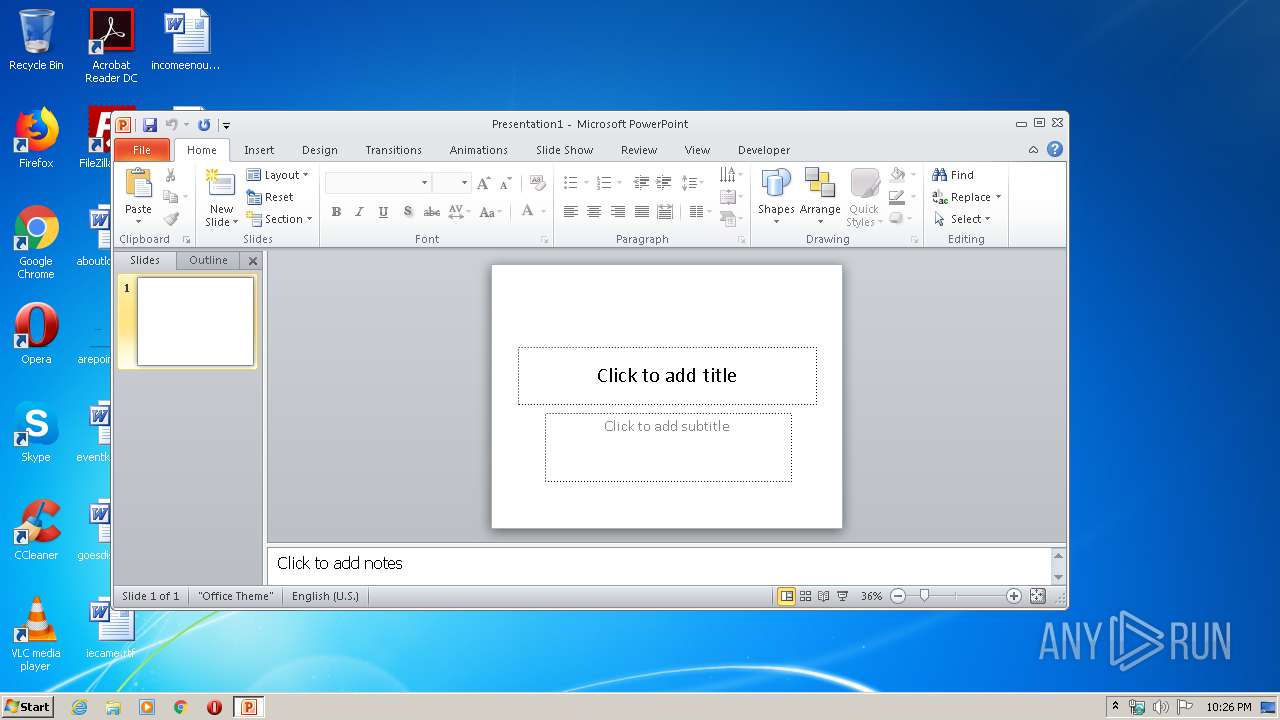Click the notes area to add notes
1280x720 pixels.
(x=658, y=564)
